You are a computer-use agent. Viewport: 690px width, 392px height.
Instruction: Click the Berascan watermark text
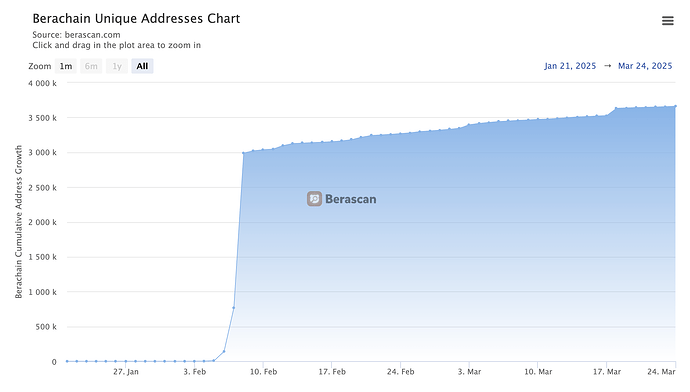351,199
